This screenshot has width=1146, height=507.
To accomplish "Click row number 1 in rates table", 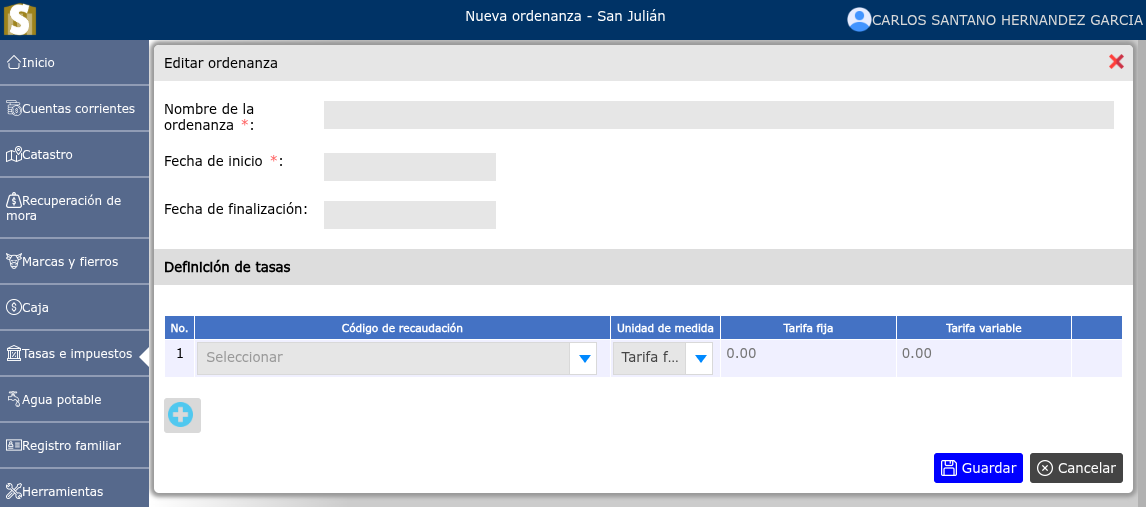I will 180,353.
